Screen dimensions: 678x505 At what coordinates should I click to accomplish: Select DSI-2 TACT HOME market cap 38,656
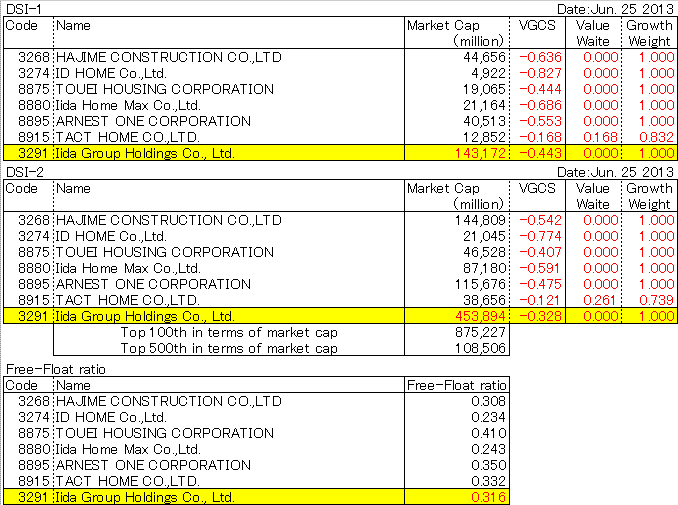[484, 300]
